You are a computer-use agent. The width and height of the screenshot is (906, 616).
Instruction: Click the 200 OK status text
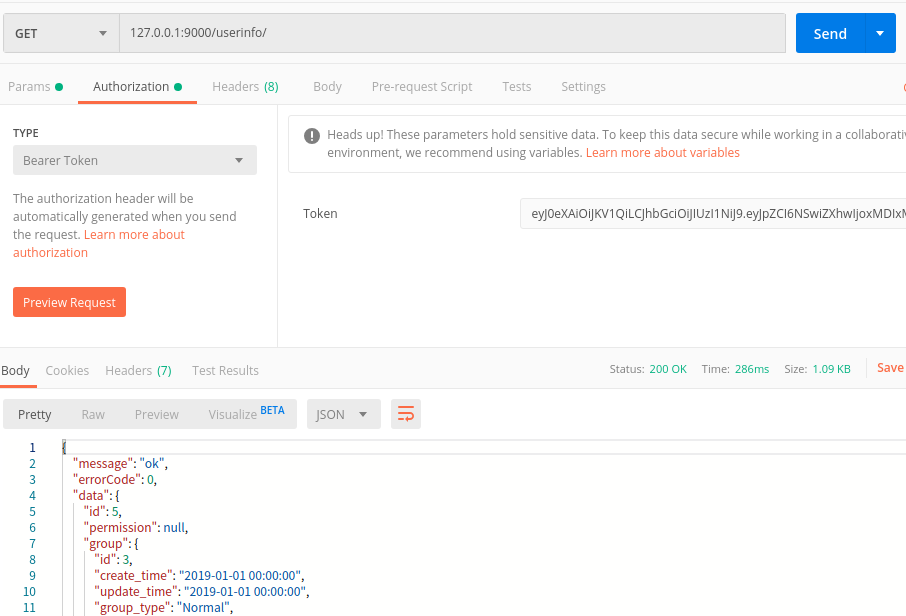click(x=668, y=369)
